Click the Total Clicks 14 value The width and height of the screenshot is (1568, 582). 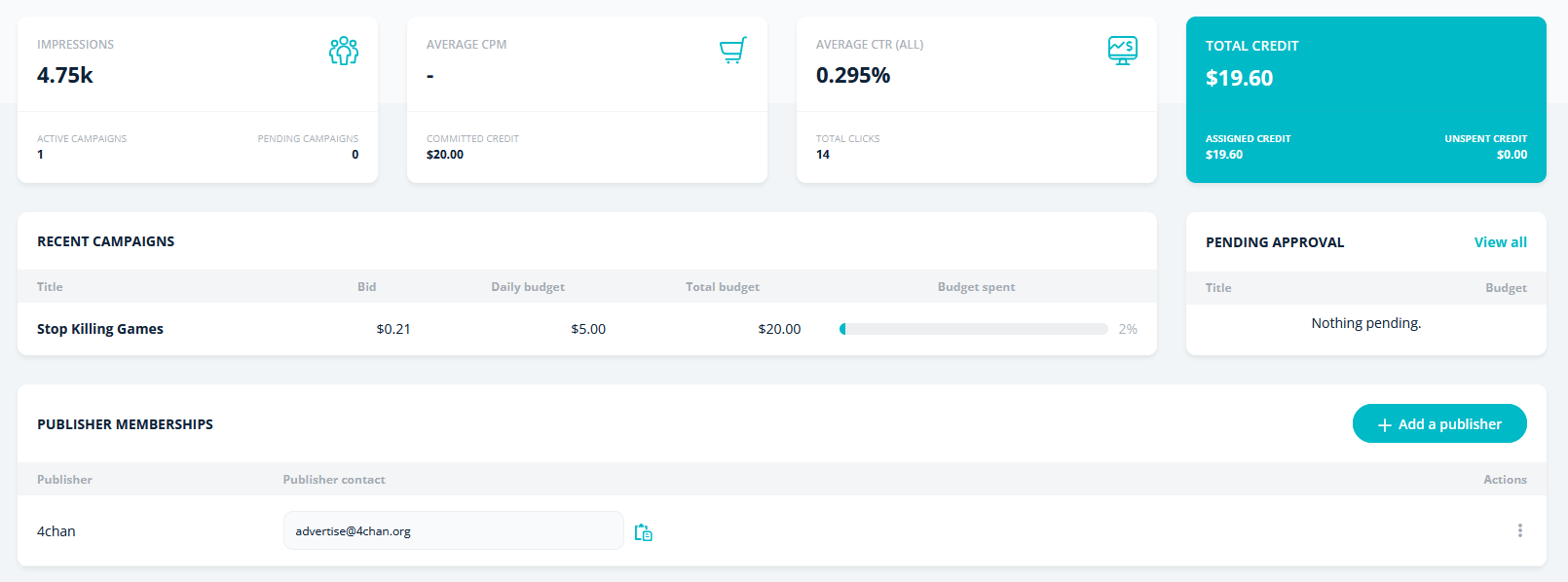823,155
